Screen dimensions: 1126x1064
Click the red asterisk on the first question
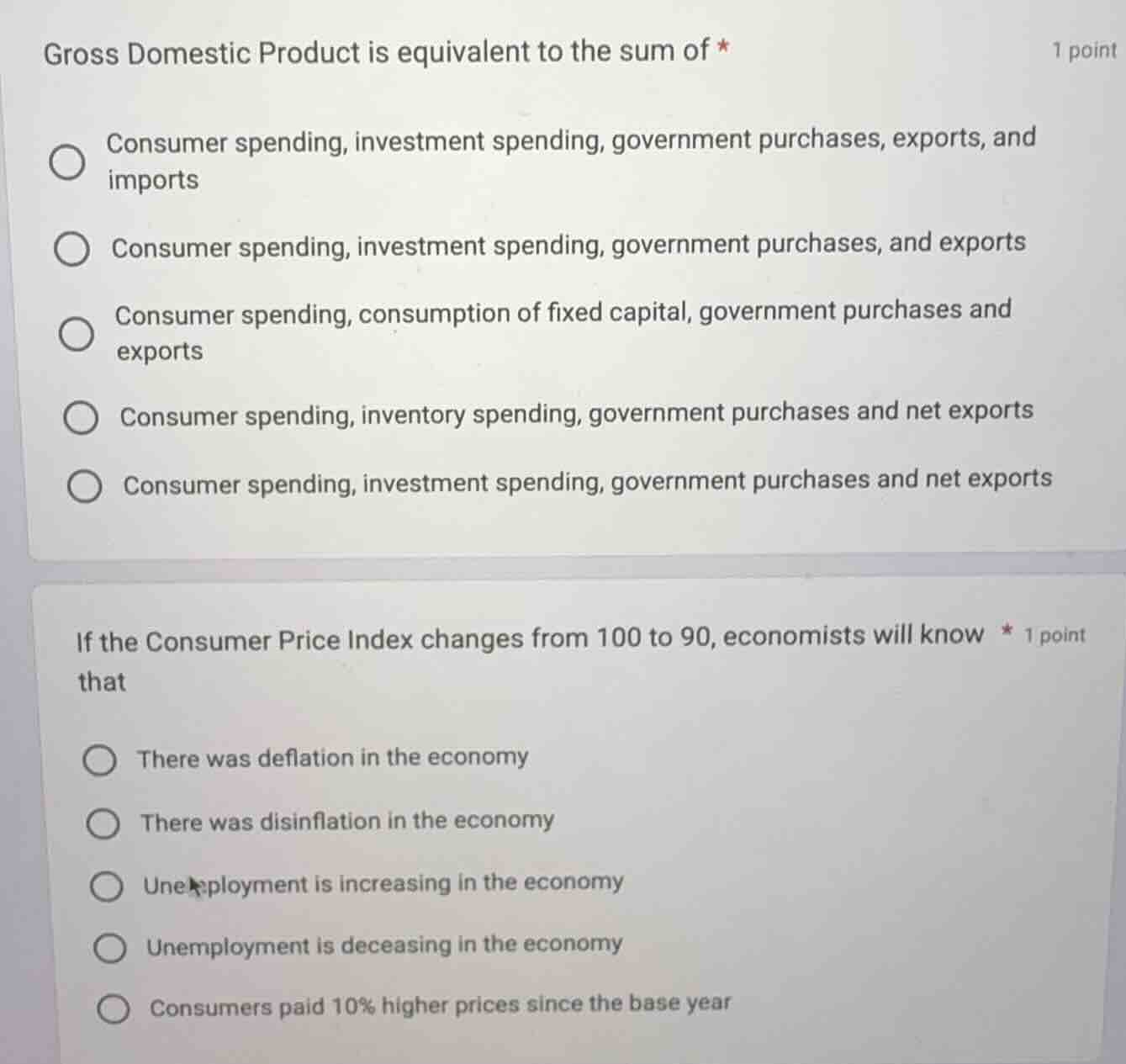722,49
